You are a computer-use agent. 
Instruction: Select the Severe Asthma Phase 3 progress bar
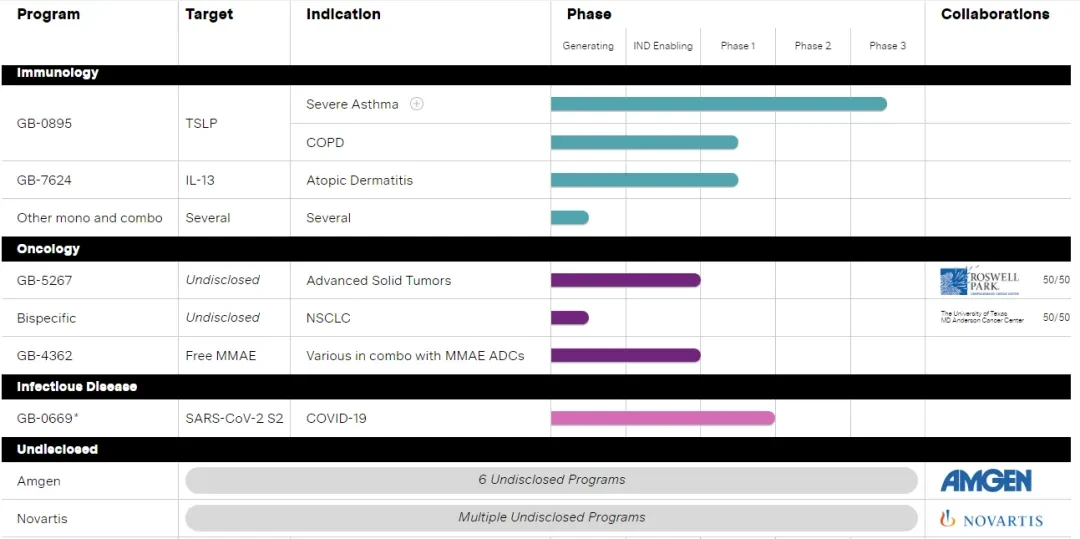click(x=718, y=105)
